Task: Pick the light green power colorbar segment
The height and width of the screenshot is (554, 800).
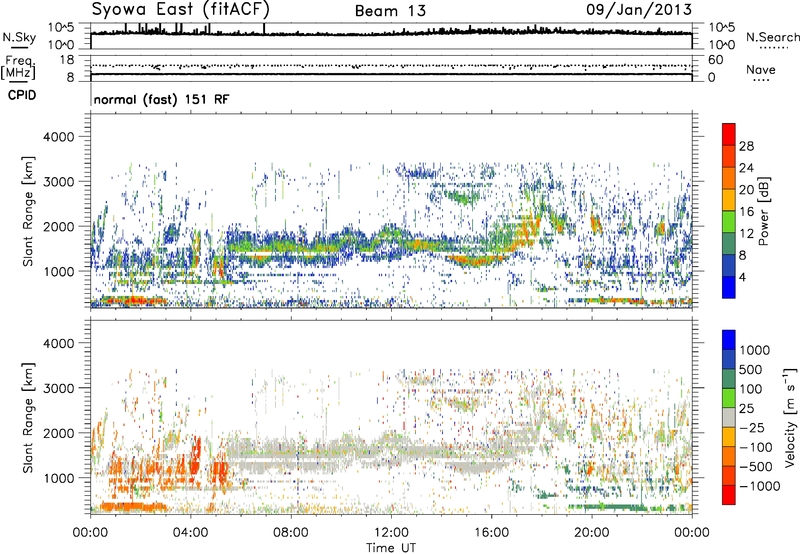Action: tap(729, 221)
